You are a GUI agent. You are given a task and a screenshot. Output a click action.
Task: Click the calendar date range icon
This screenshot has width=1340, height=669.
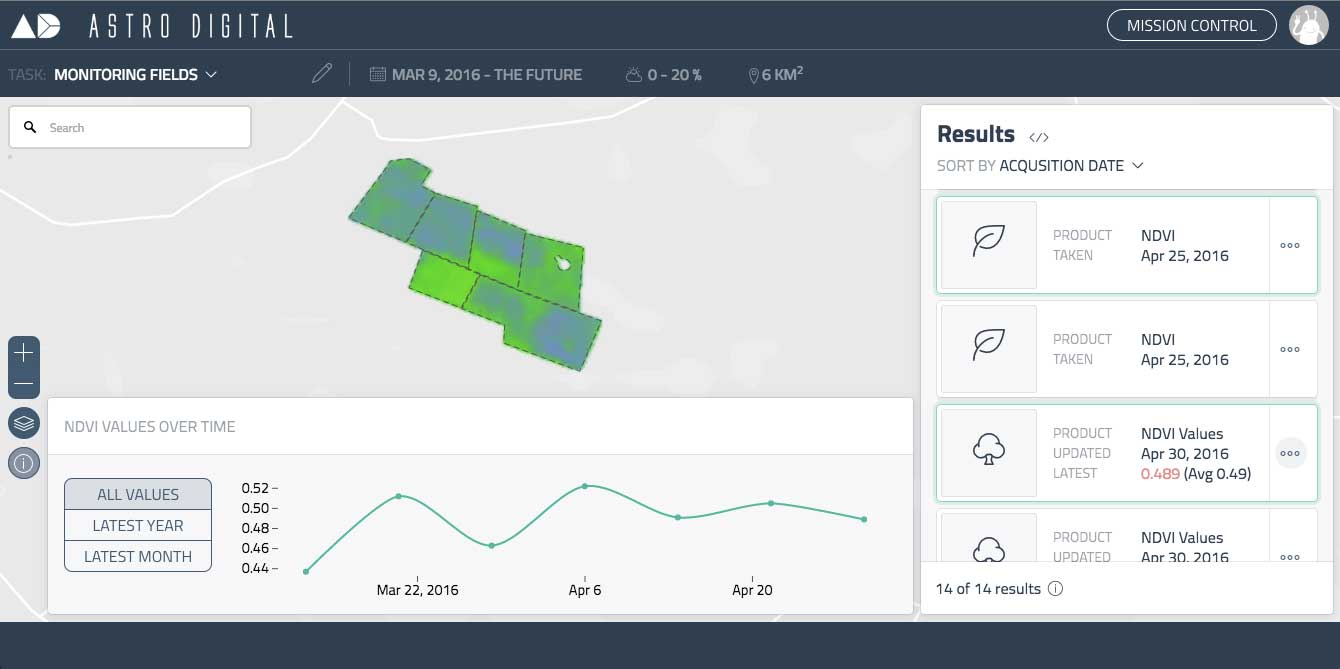point(377,74)
